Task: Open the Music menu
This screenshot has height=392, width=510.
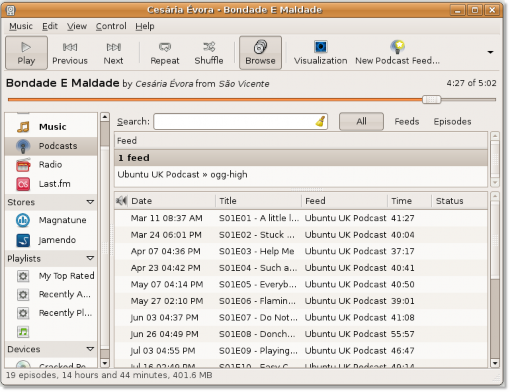Action: 21,26
